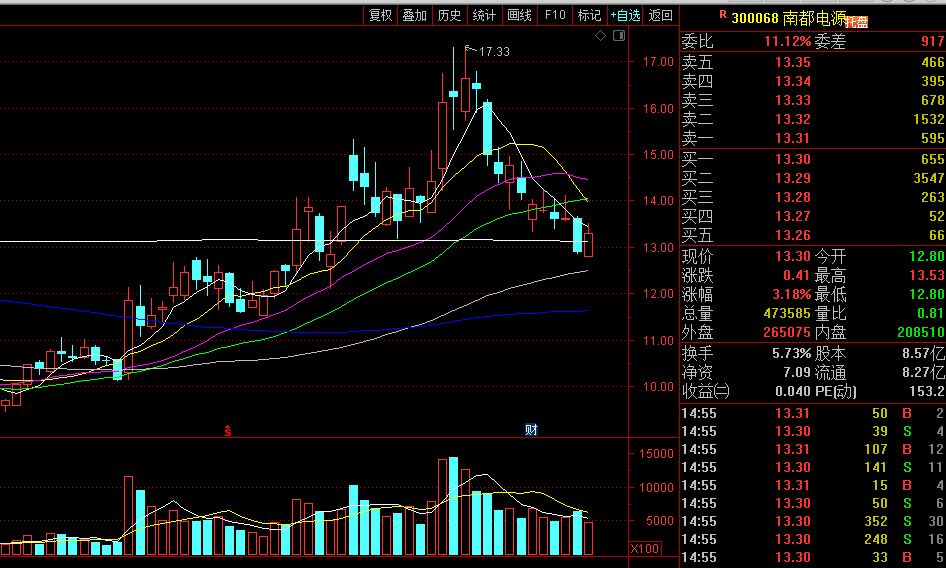Select 卖五 price 13.35
The width and height of the screenshot is (946, 568).
coord(793,62)
